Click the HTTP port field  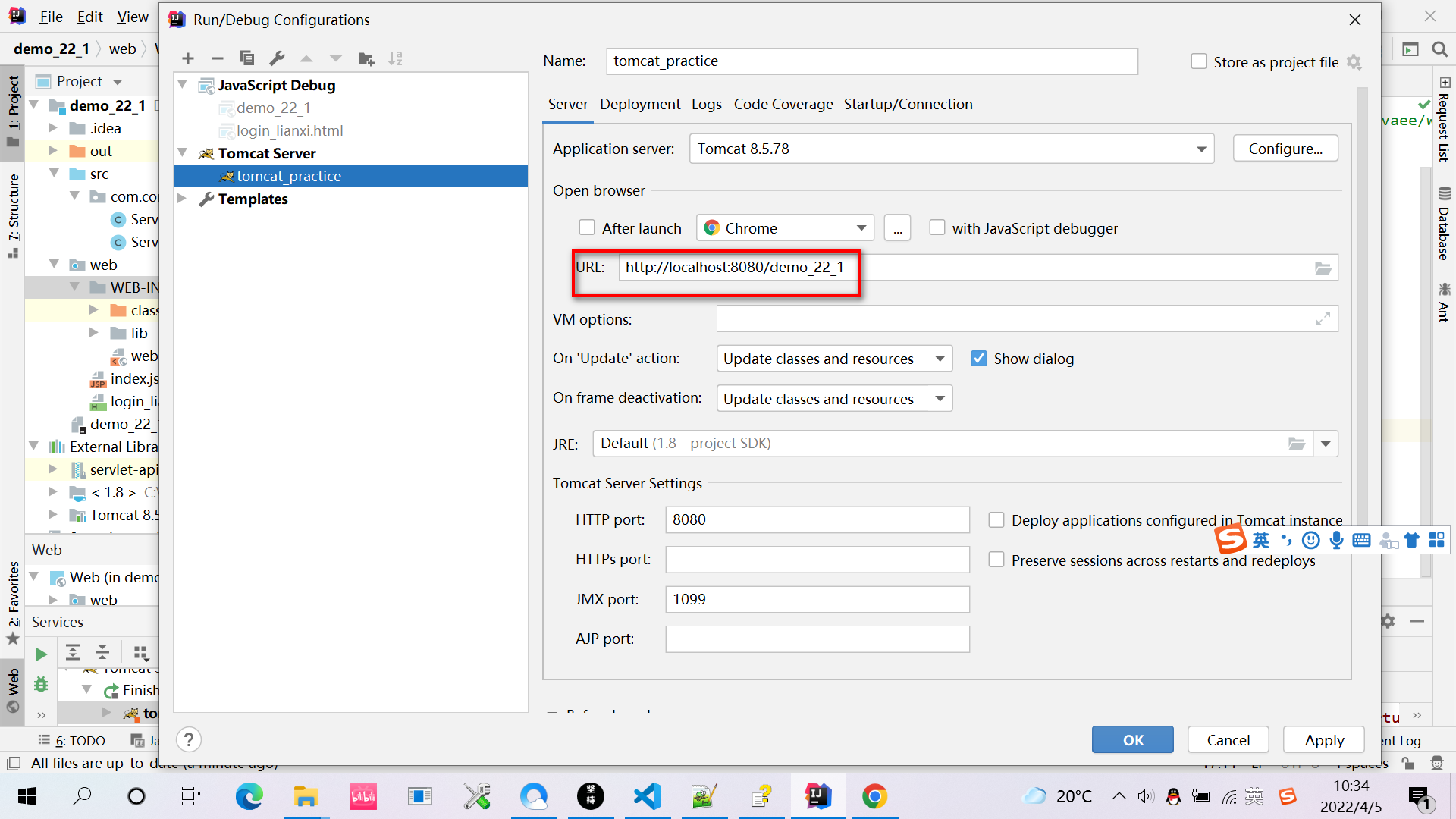click(817, 519)
